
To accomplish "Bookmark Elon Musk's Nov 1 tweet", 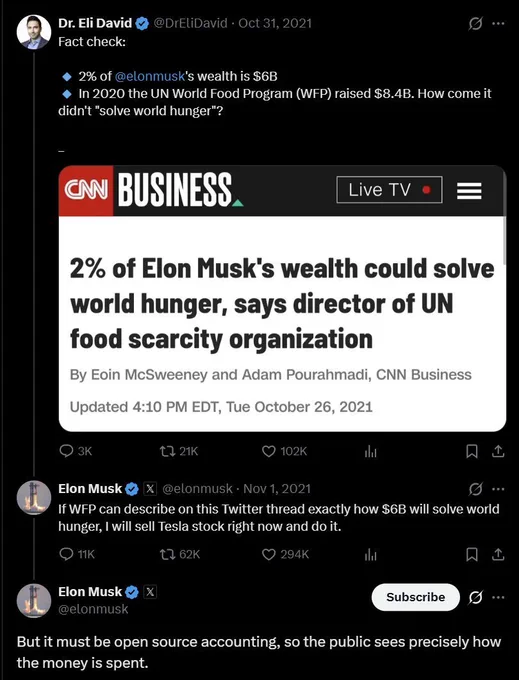I will tap(472, 554).
